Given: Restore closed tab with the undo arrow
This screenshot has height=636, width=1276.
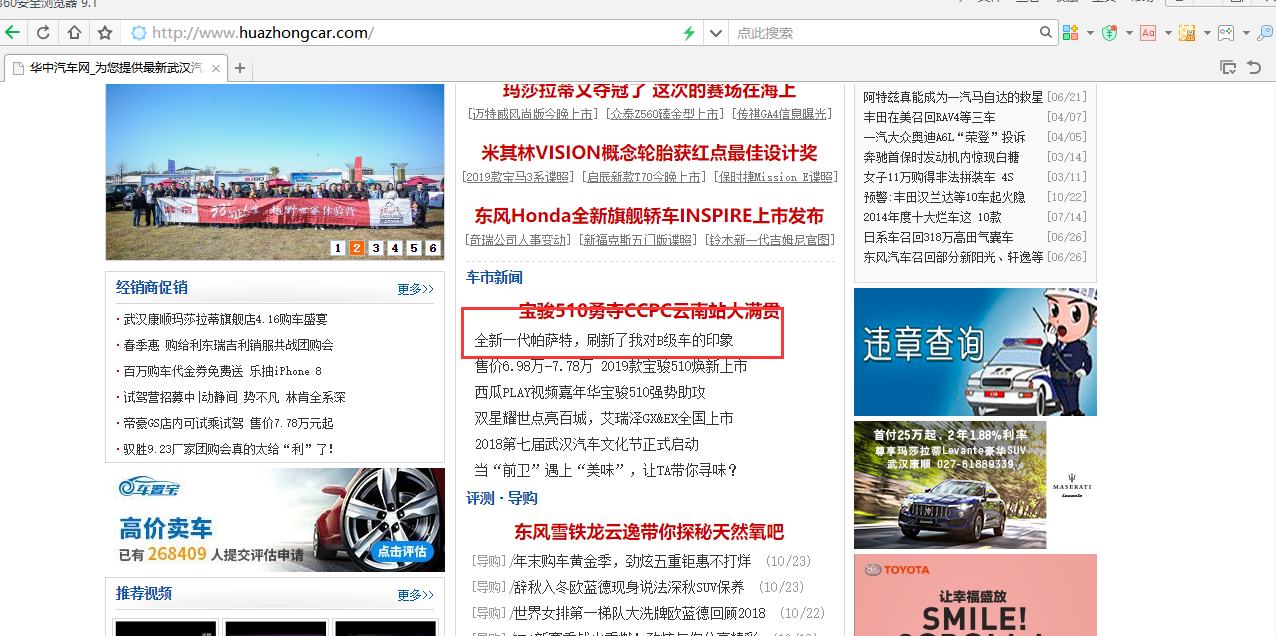Looking at the screenshot, I should point(1254,68).
